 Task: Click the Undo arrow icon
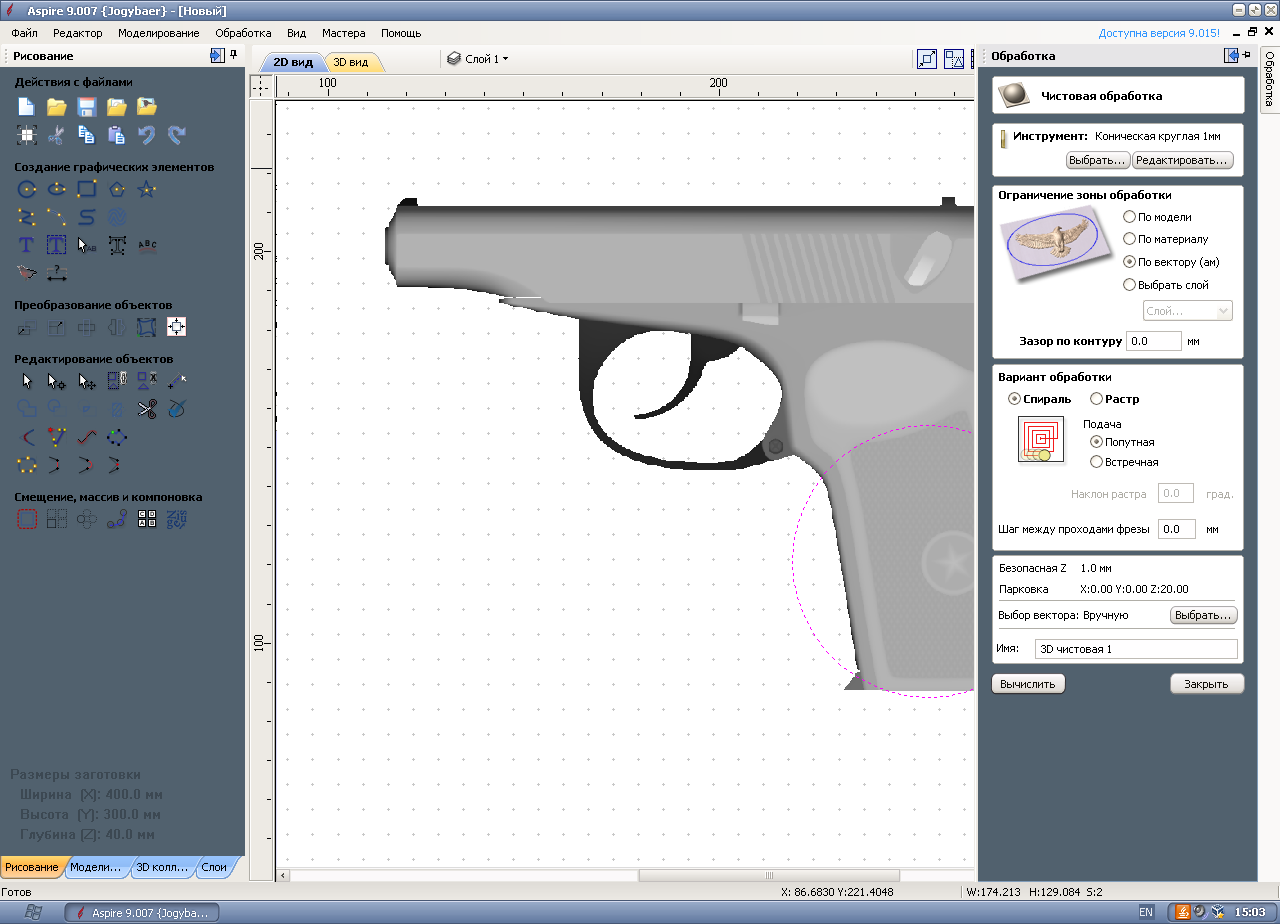(147, 135)
